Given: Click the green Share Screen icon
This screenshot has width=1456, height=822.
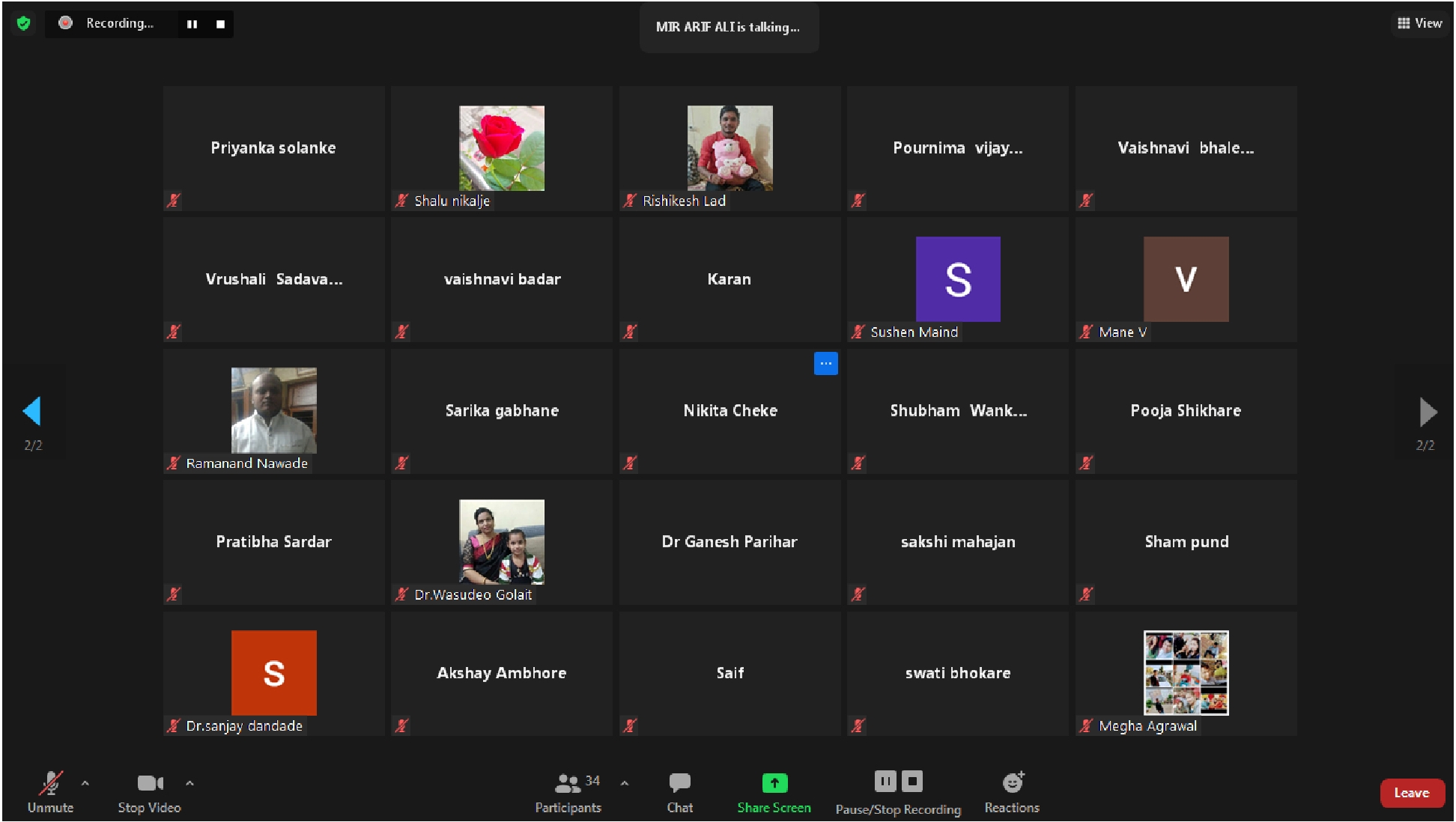Looking at the screenshot, I should click(774, 783).
